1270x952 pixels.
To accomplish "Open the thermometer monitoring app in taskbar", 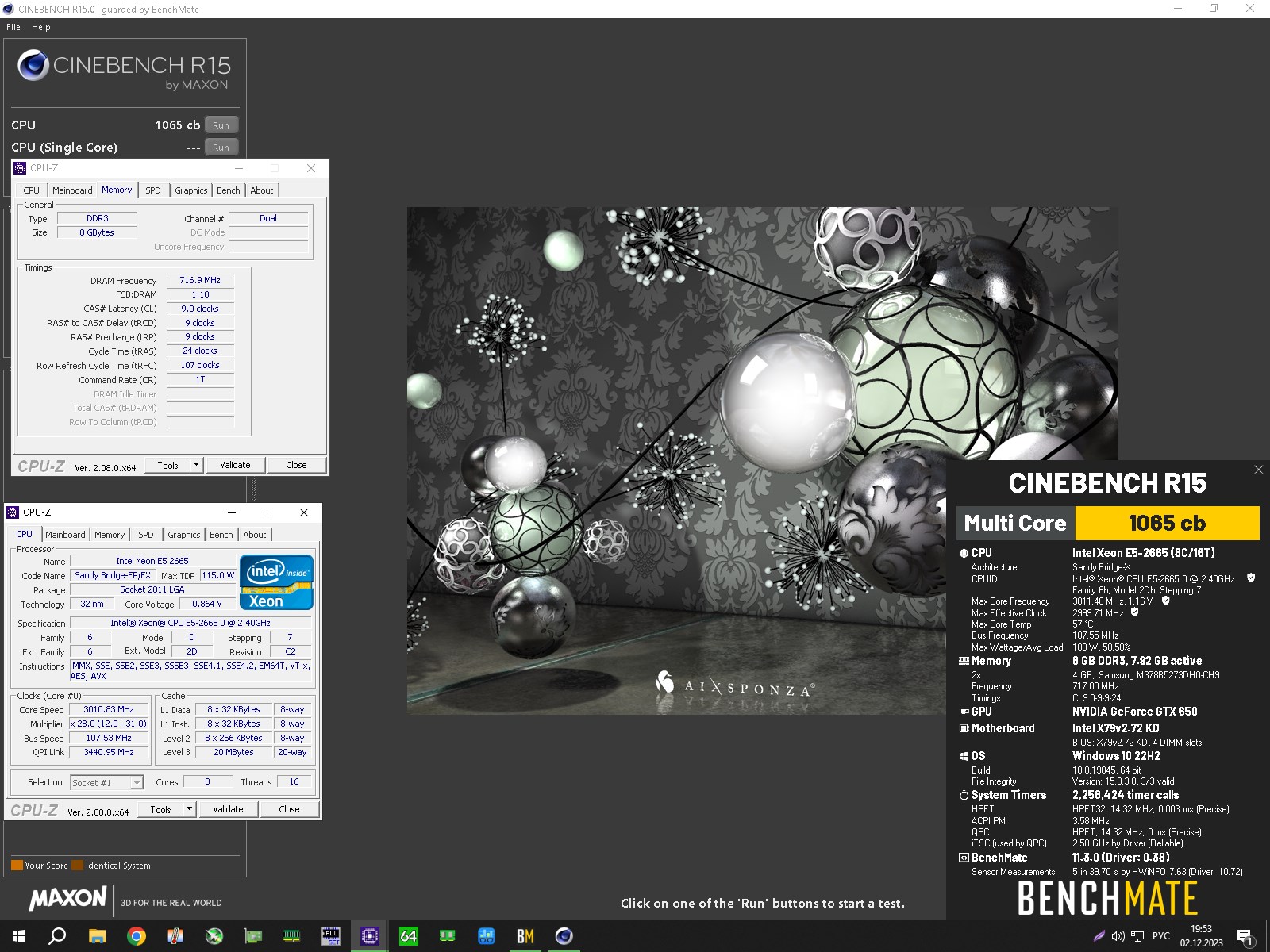I will [x=175, y=936].
